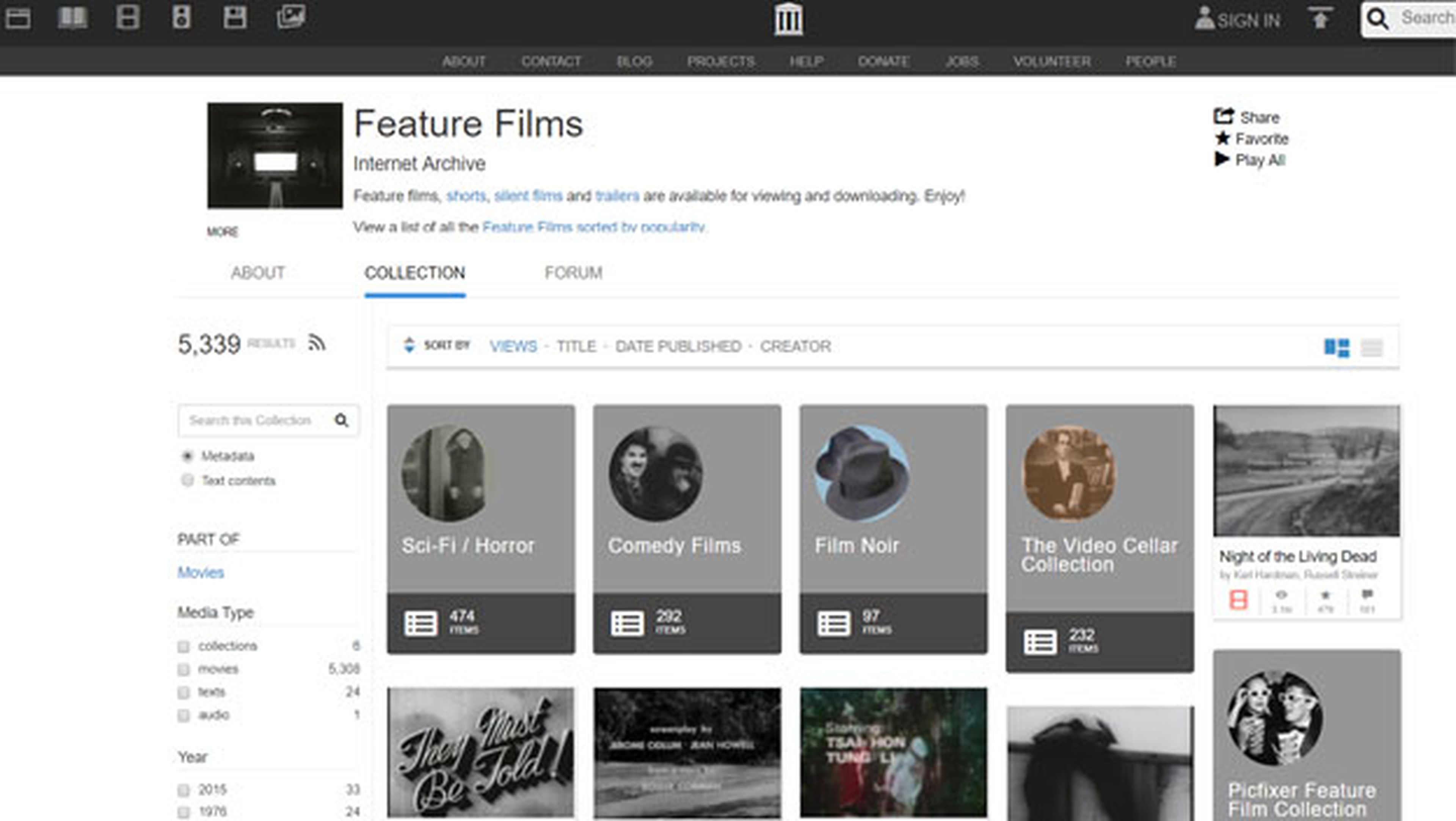Open the Video film icon in top bar

pos(128,17)
